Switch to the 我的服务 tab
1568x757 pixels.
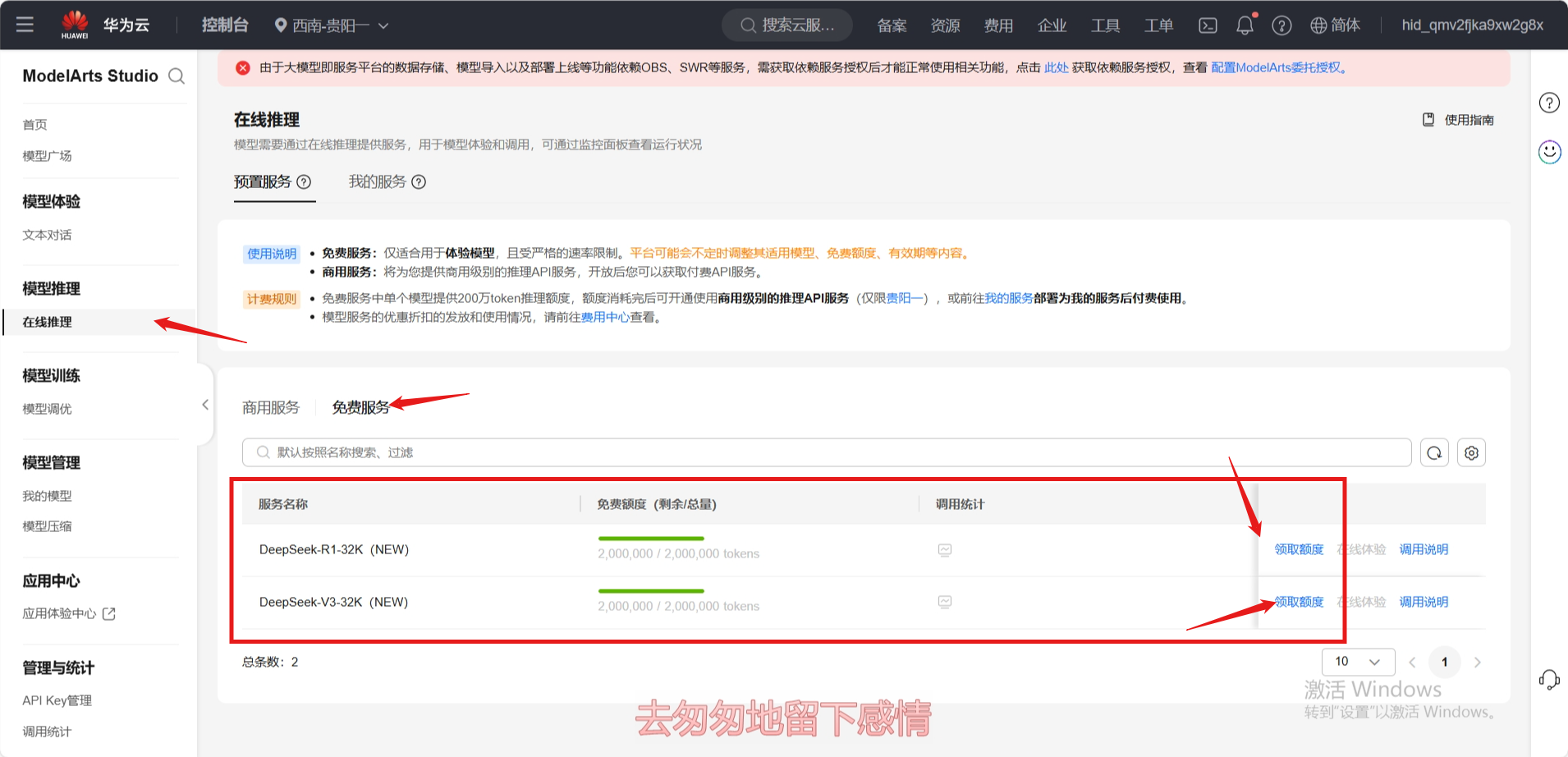click(x=377, y=182)
